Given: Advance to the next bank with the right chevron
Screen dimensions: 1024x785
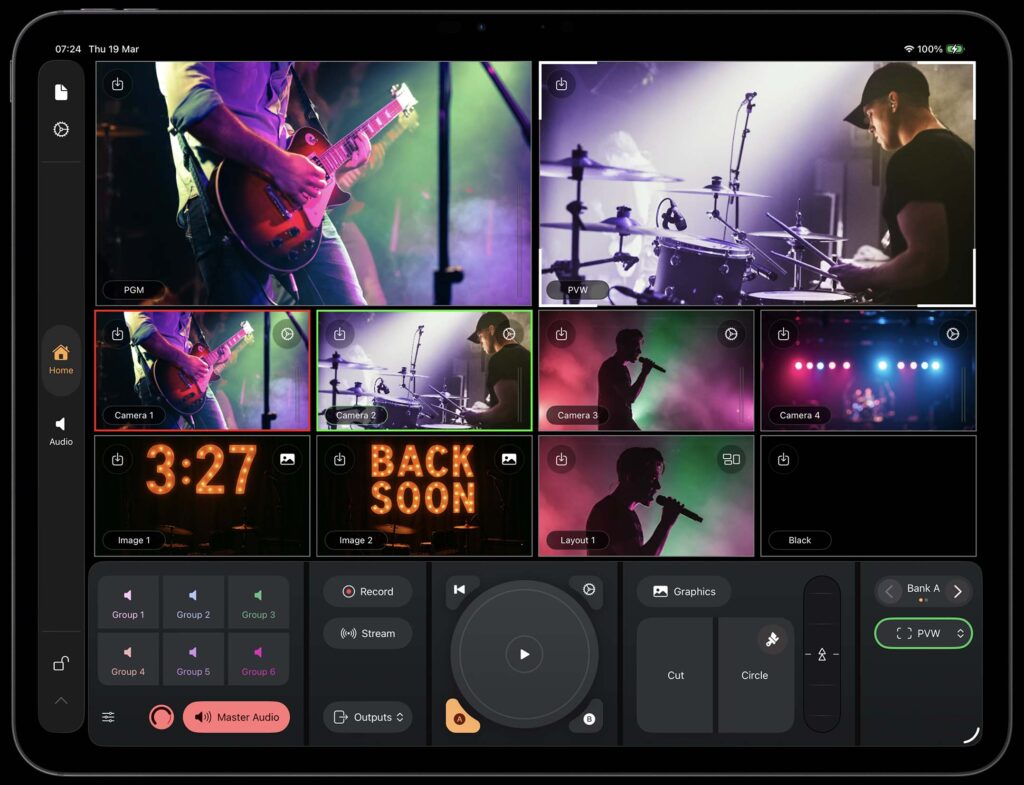Looking at the screenshot, I should click(957, 591).
